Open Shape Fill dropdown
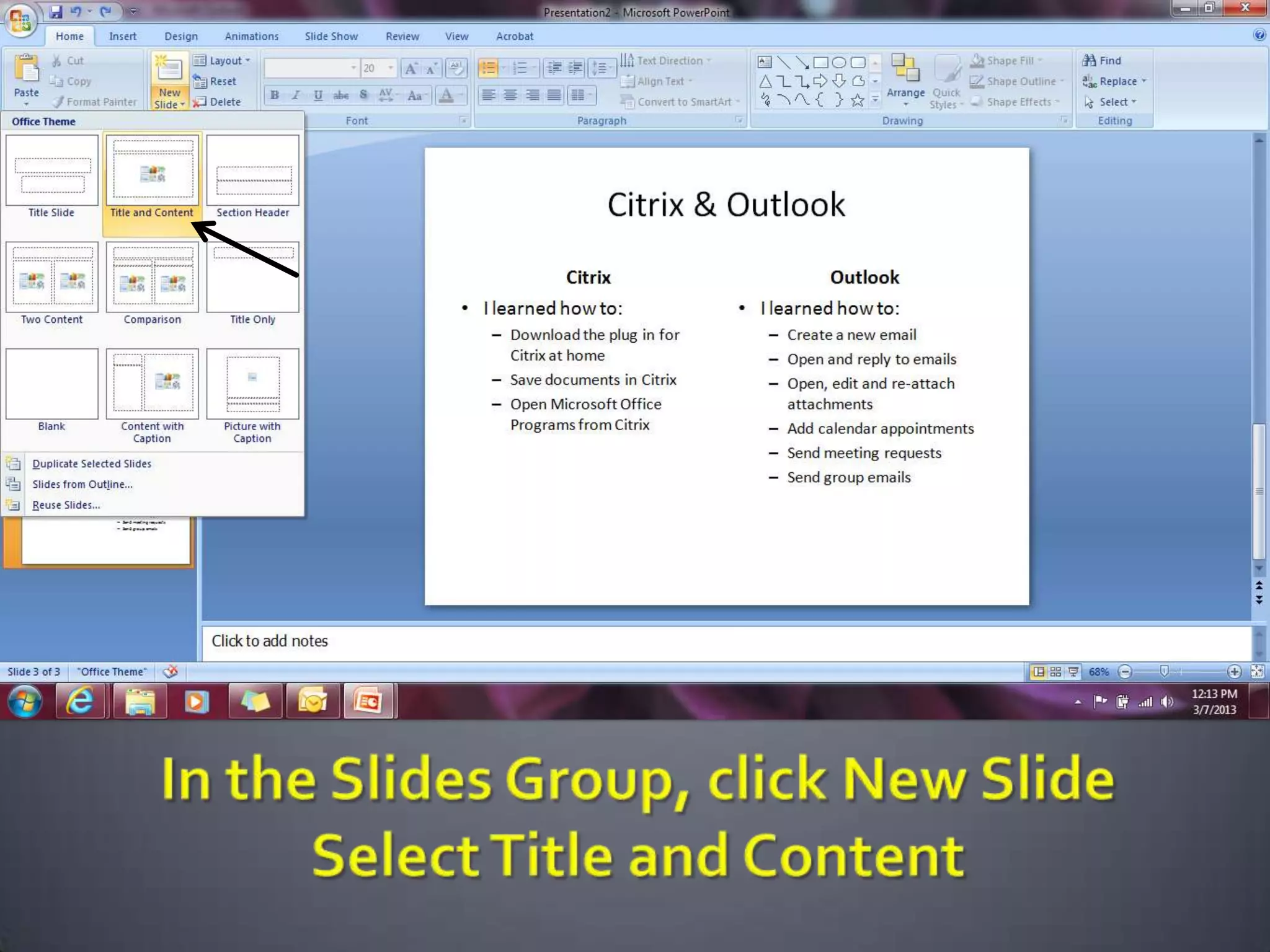1270x952 pixels. click(1007, 61)
